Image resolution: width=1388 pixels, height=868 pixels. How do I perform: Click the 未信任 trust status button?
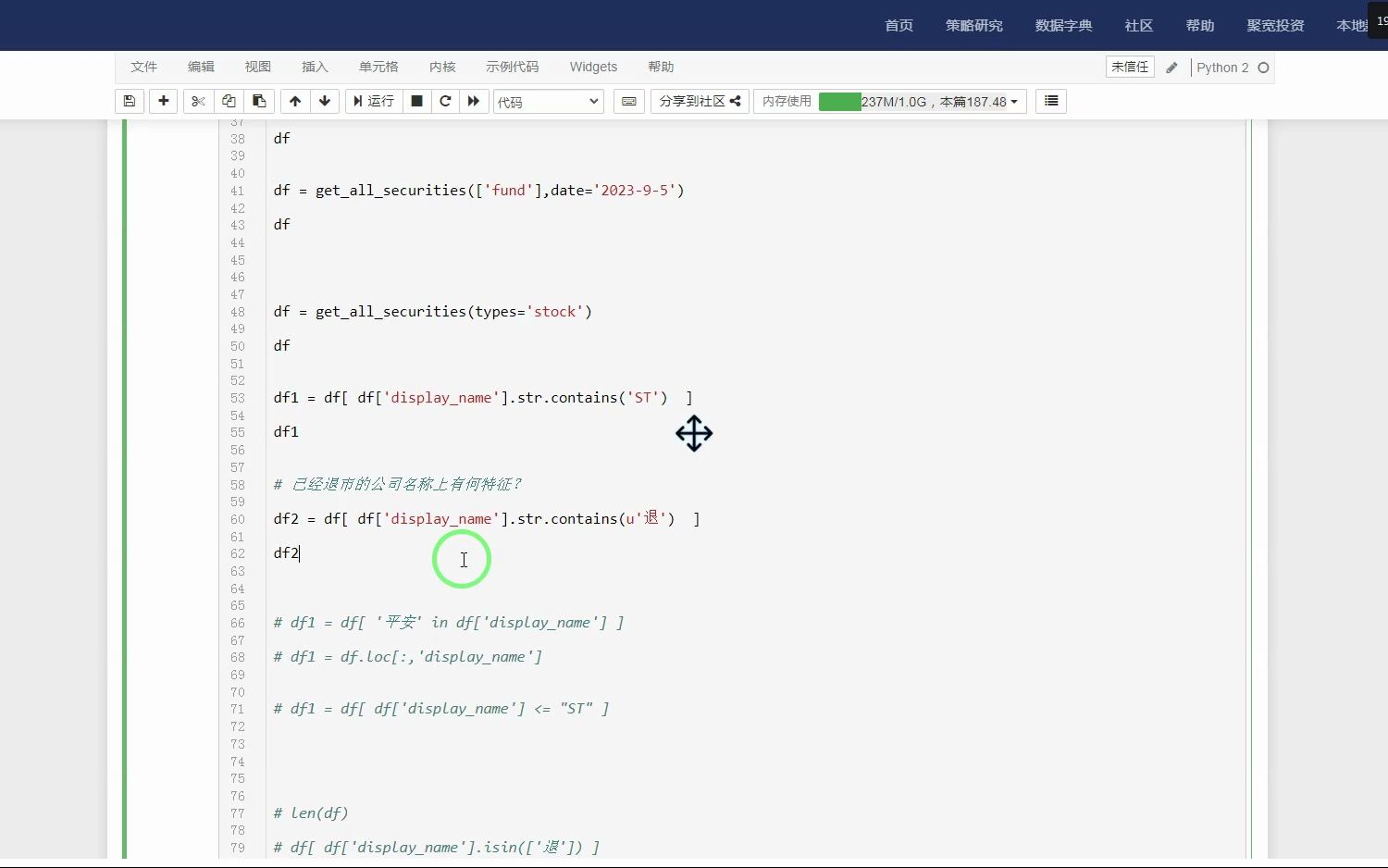tap(1130, 67)
